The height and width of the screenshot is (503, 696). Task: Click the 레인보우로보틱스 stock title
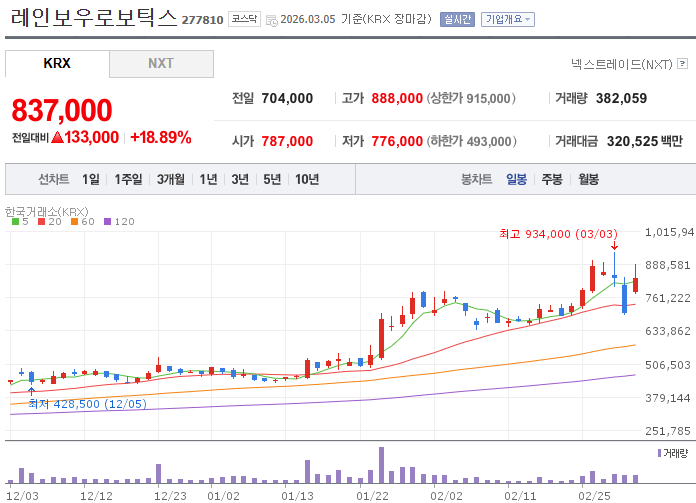click(x=94, y=18)
